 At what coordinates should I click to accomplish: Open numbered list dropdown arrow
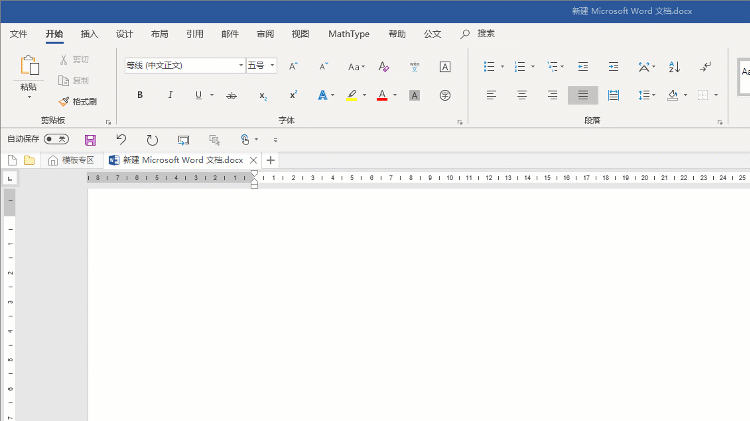tap(533, 66)
